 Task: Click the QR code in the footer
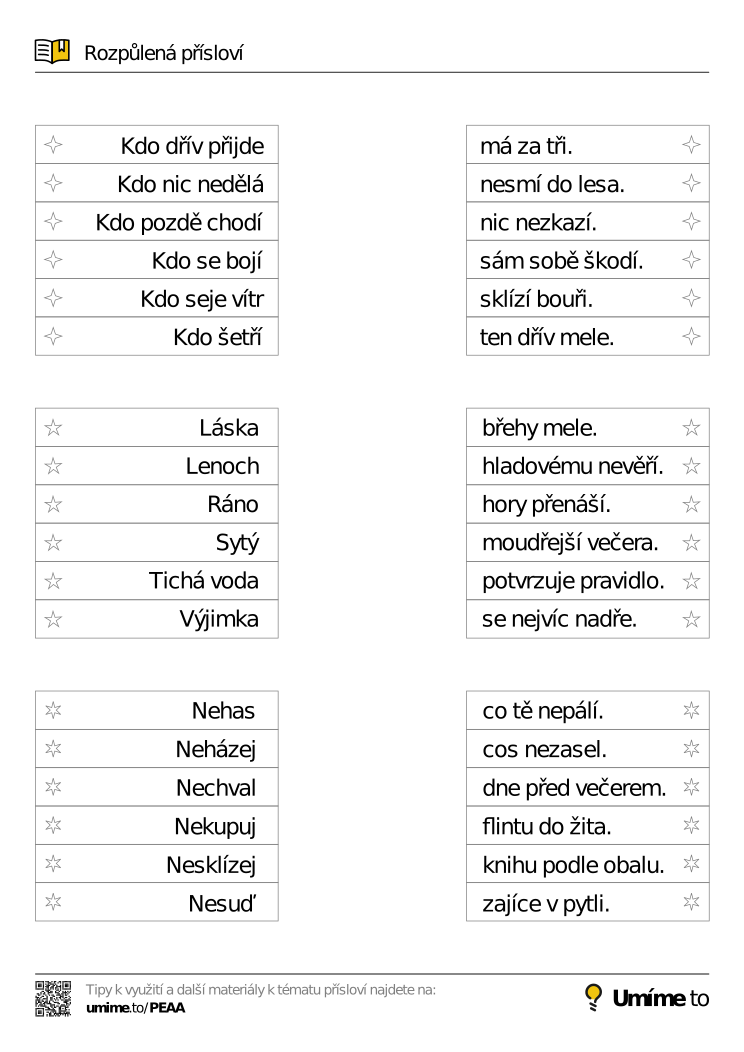point(53,998)
